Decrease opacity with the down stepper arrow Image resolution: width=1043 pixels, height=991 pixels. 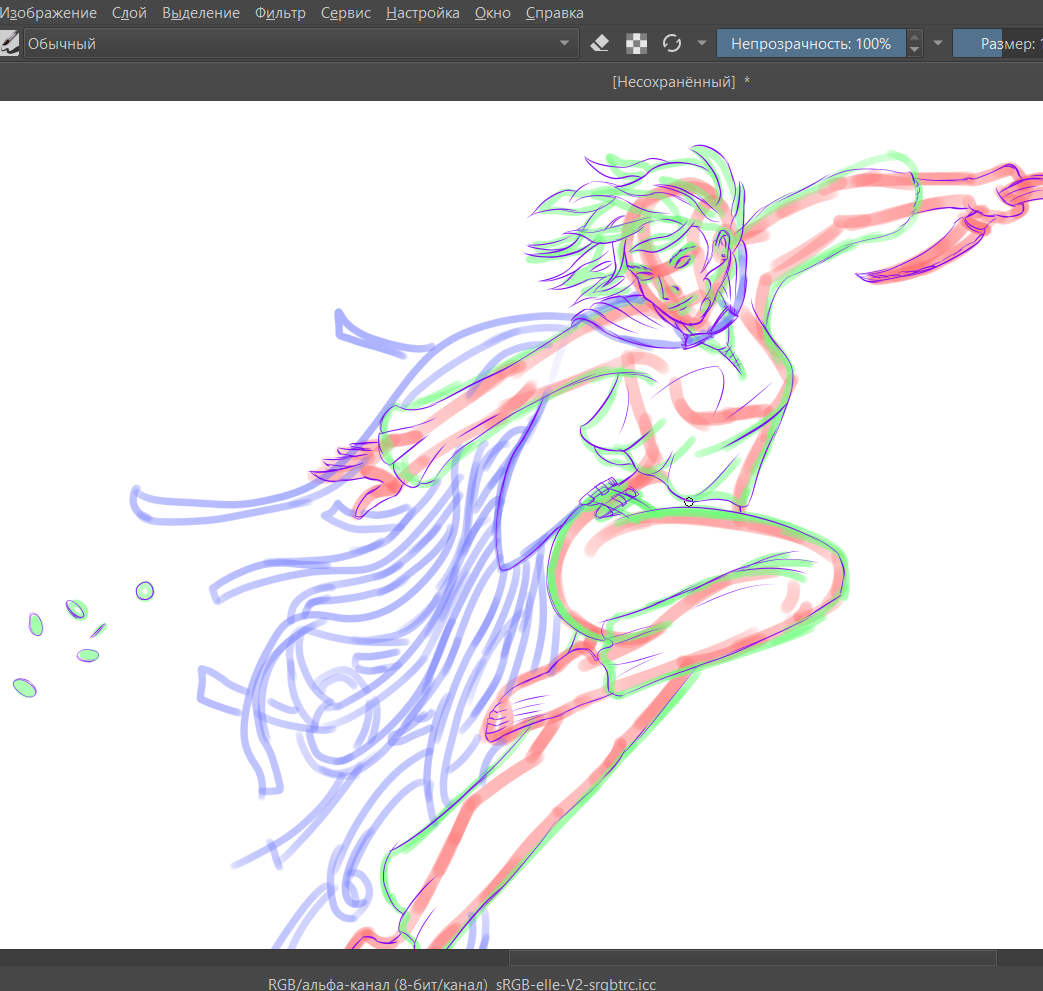coord(914,50)
